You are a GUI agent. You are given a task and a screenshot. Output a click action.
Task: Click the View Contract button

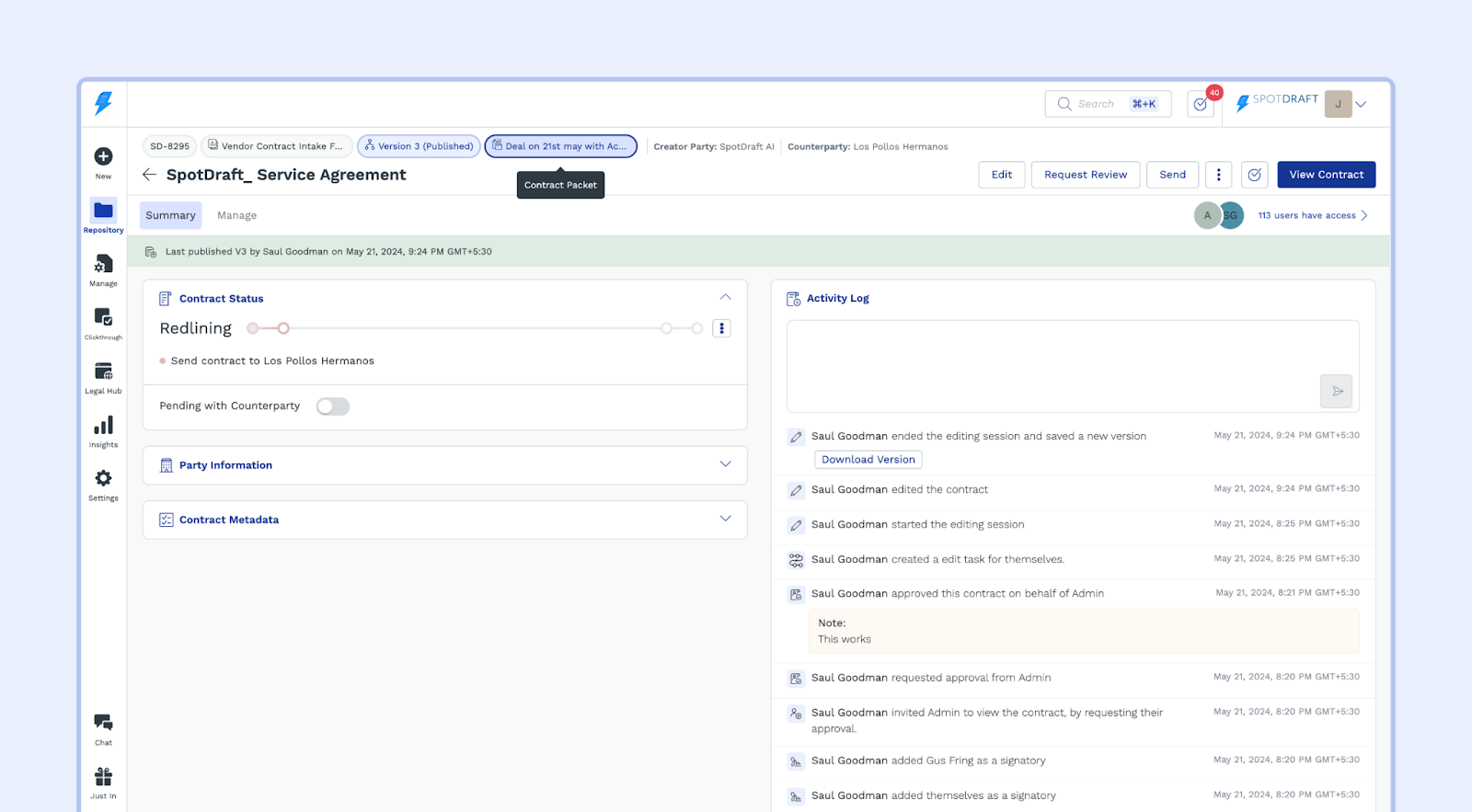1326,175
